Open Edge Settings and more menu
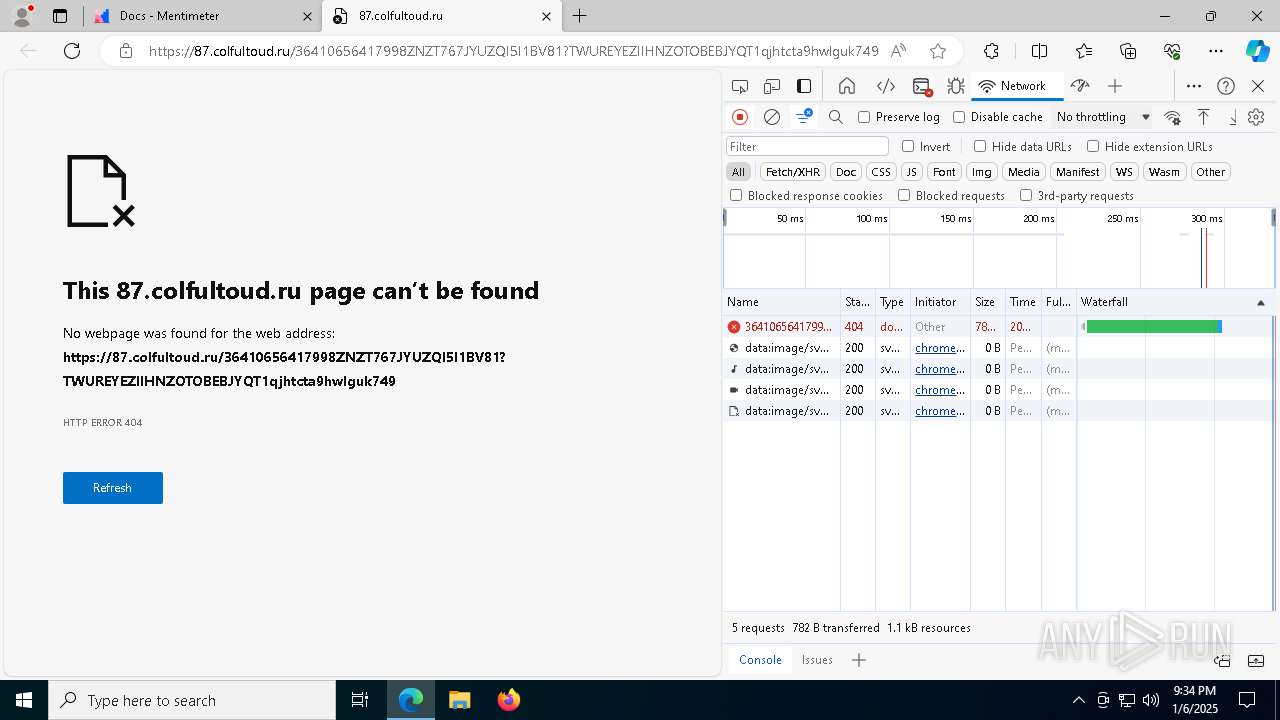This screenshot has height=720, width=1280. [1215, 51]
